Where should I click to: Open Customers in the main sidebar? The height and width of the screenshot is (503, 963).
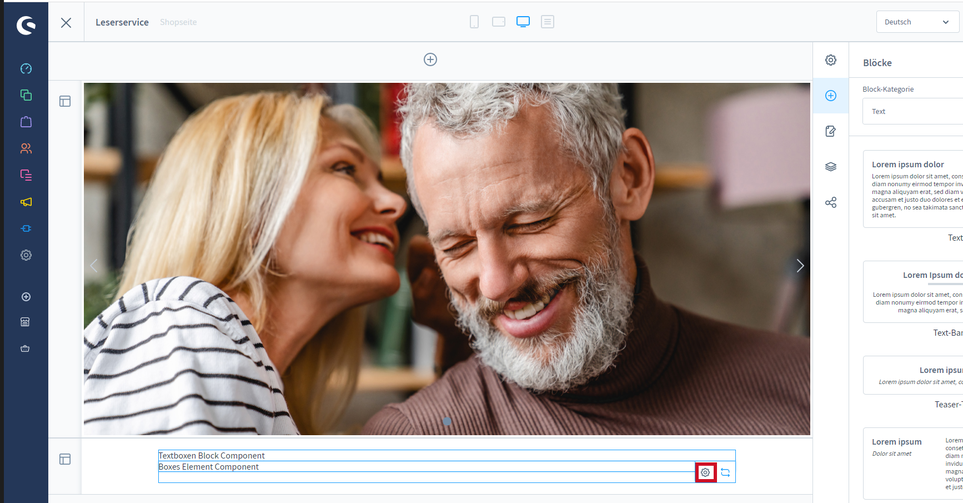click(26, 148)
